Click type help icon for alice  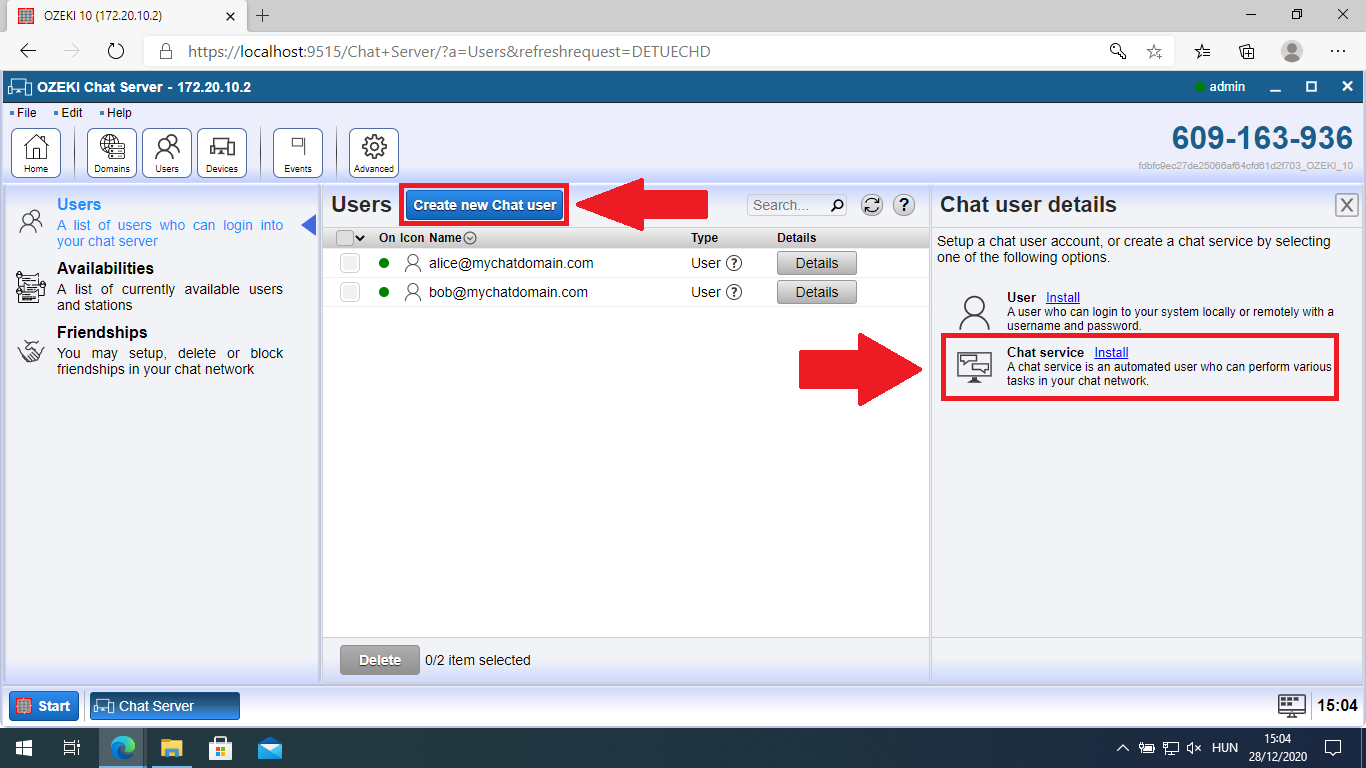(734, 263)
